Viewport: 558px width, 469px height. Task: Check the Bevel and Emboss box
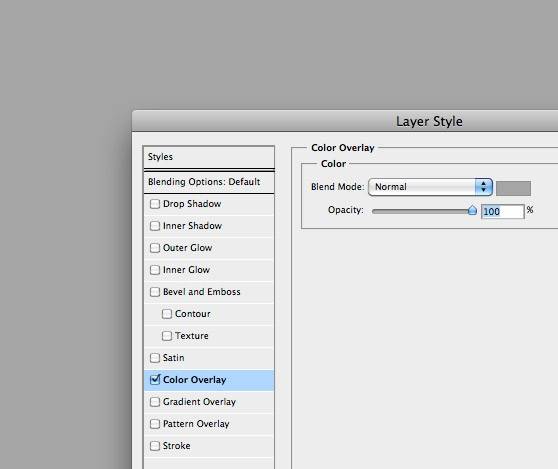(155, 292)
